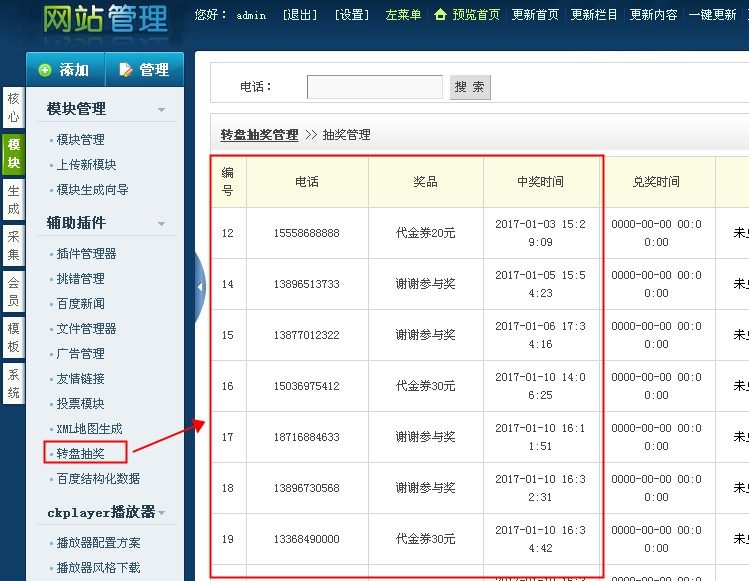Click the 兑奖时间 column header

[656, 182]
